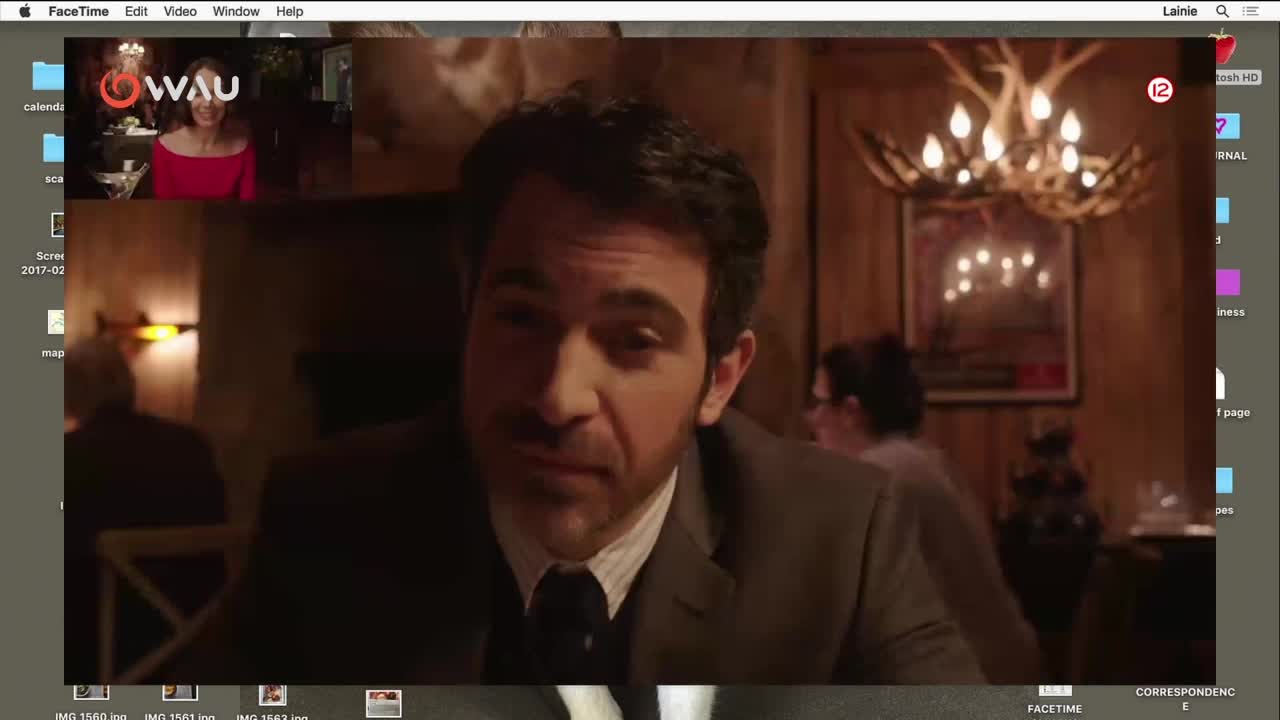Select the CORRESPONDENCE desktop item
Screen dimensions: 1280x720
click(1185, 698)
